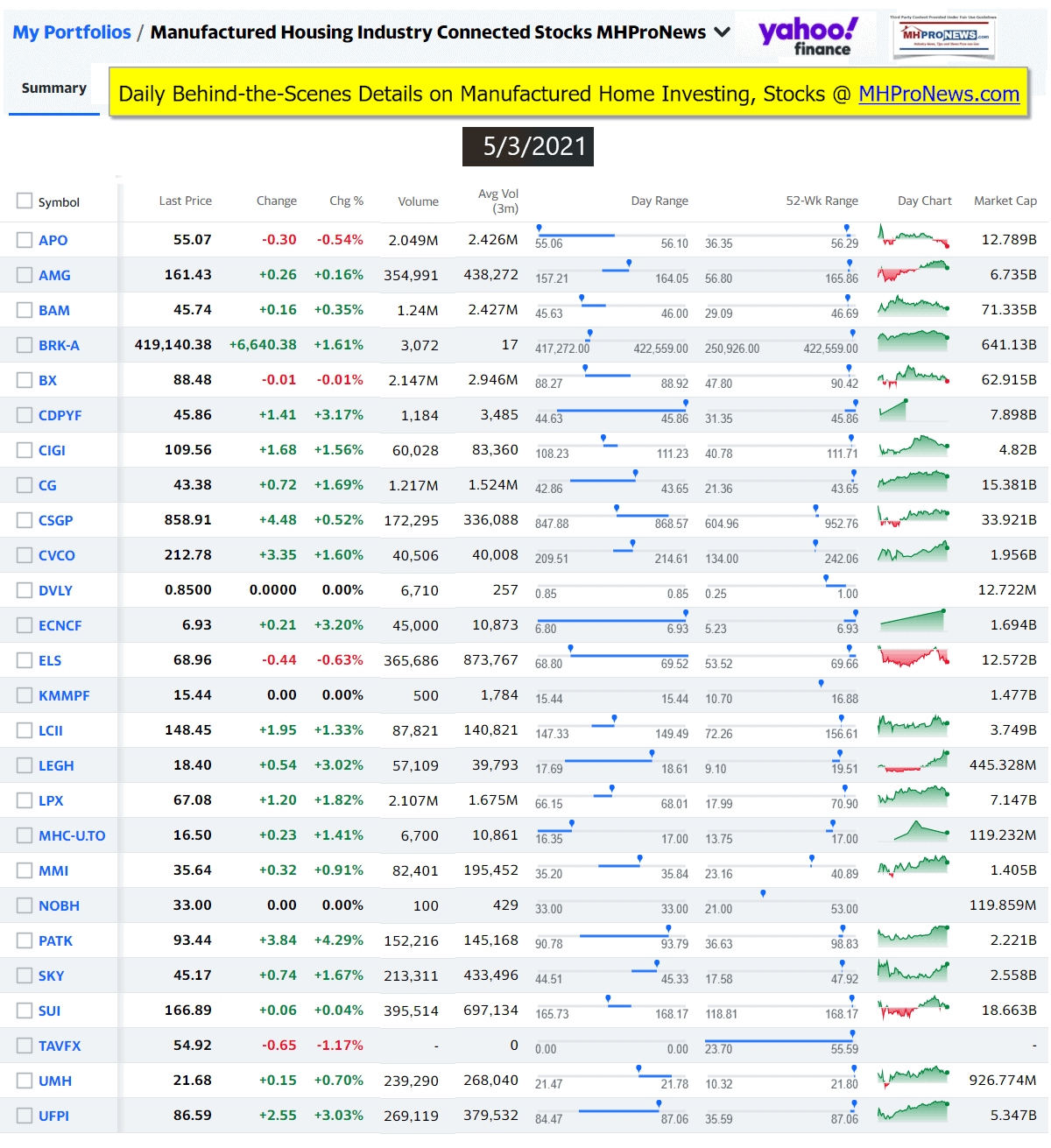Check the box next to AMG

25,275
